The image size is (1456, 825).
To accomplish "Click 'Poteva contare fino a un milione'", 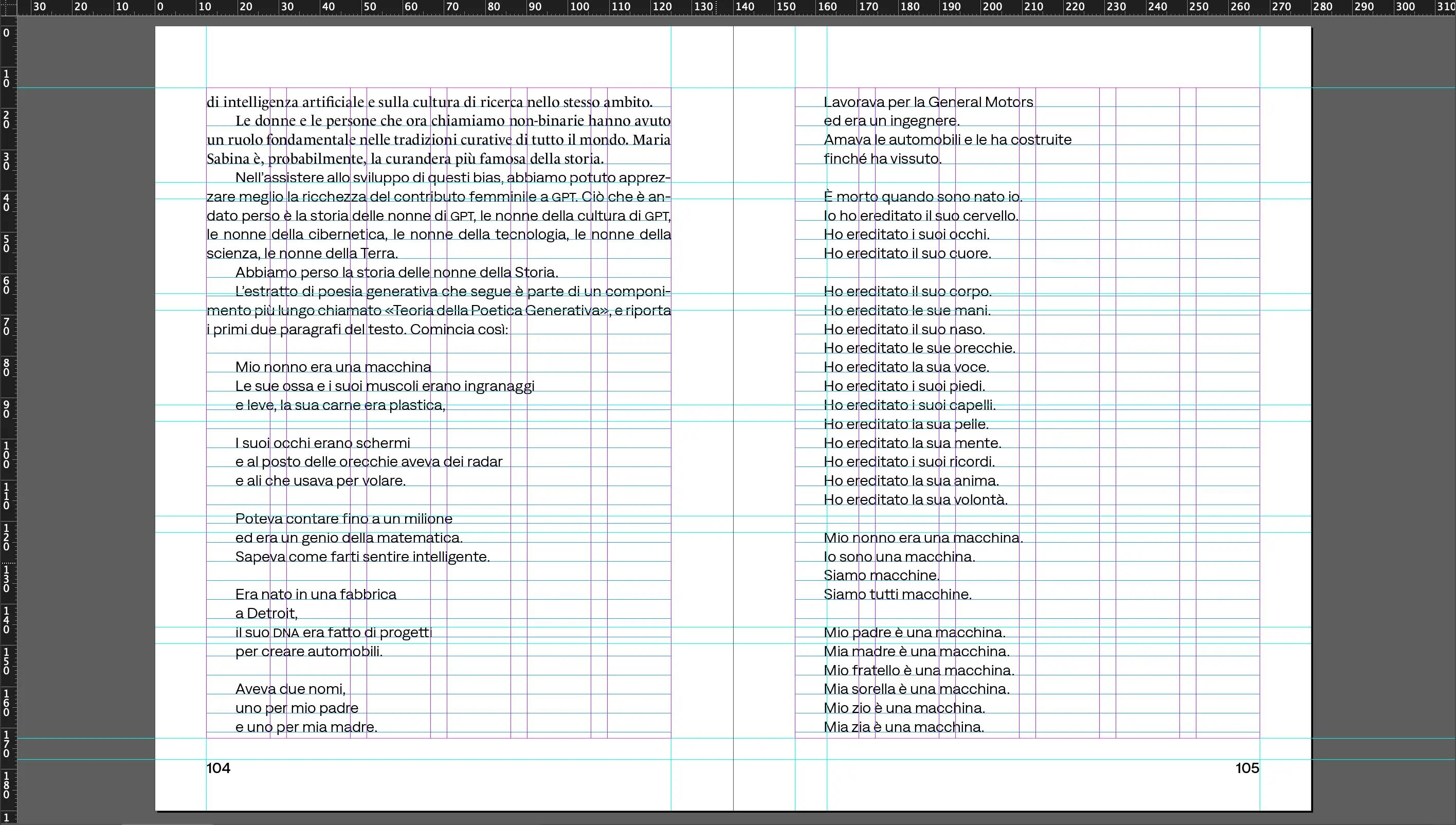I will click(344, 518).
